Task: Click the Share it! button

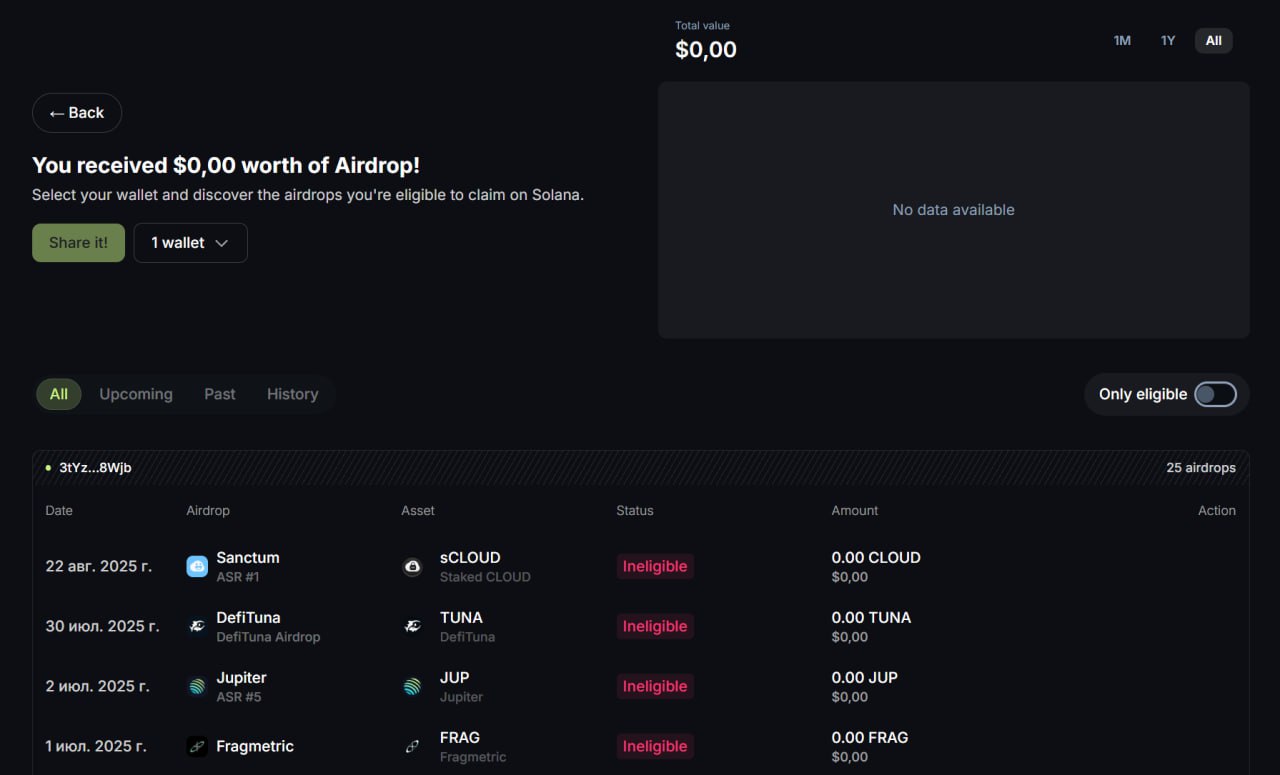Action: point(78,243)
